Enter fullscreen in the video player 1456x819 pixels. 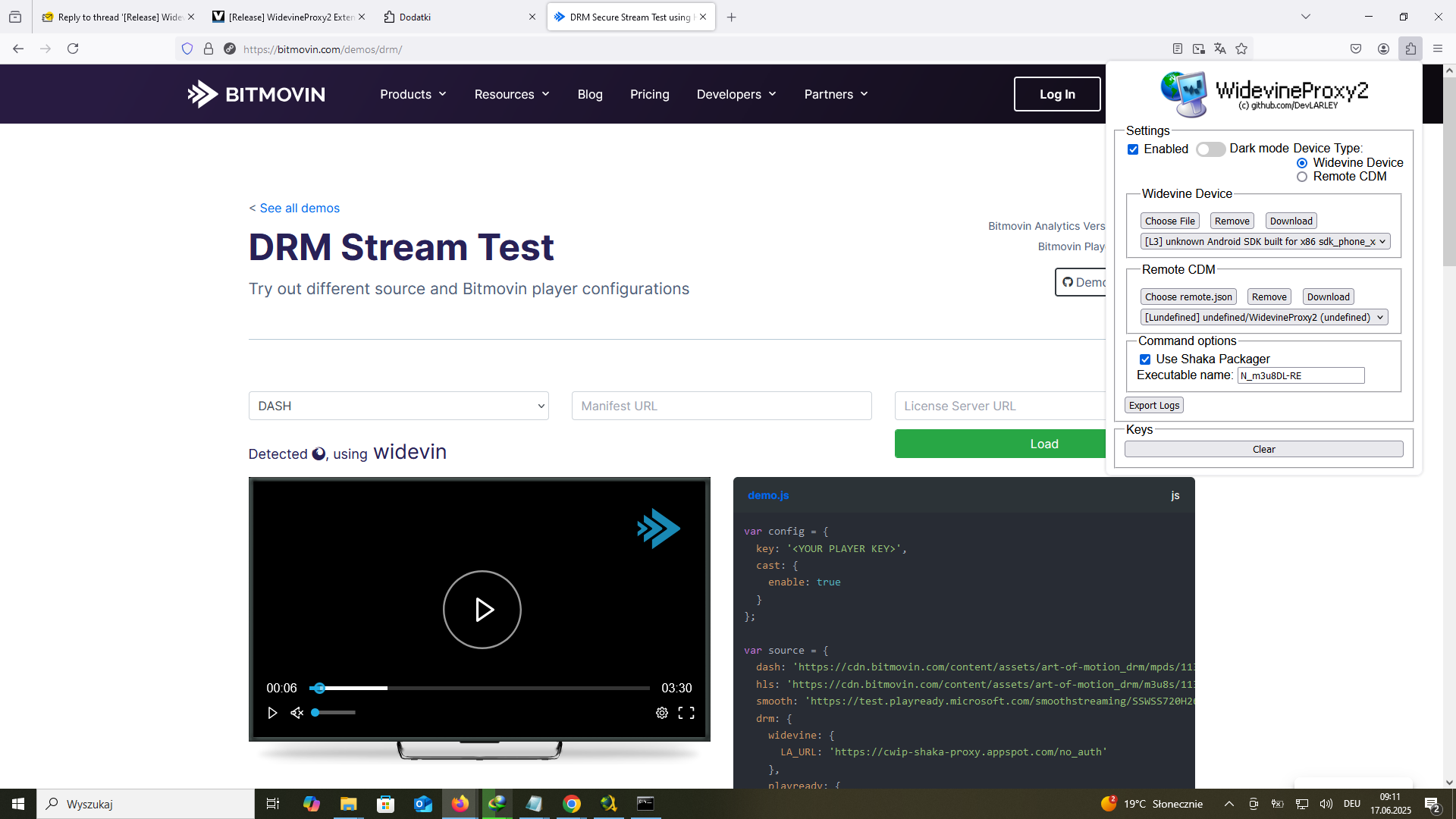686,713
